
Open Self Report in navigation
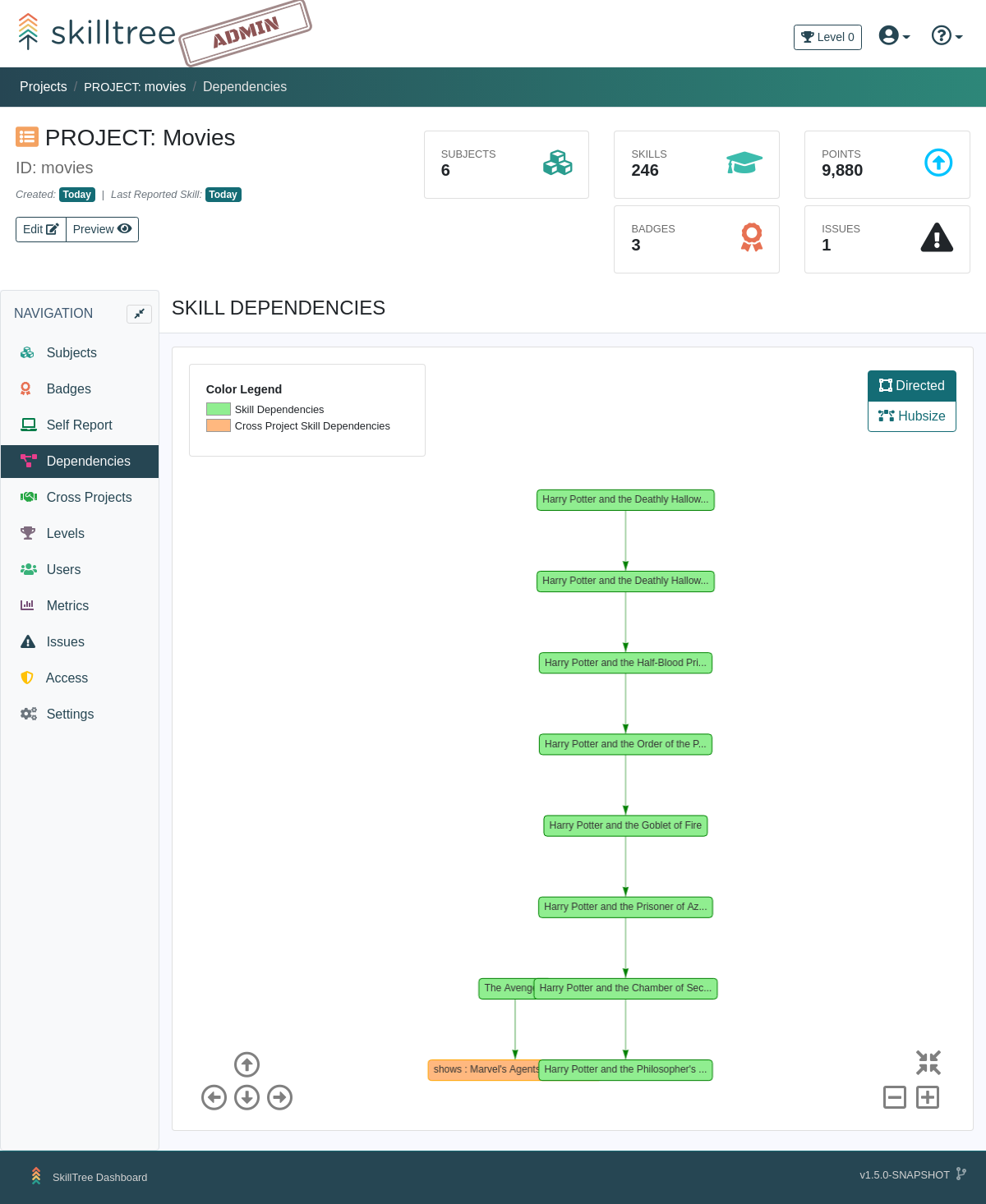[x=80, y=425]
